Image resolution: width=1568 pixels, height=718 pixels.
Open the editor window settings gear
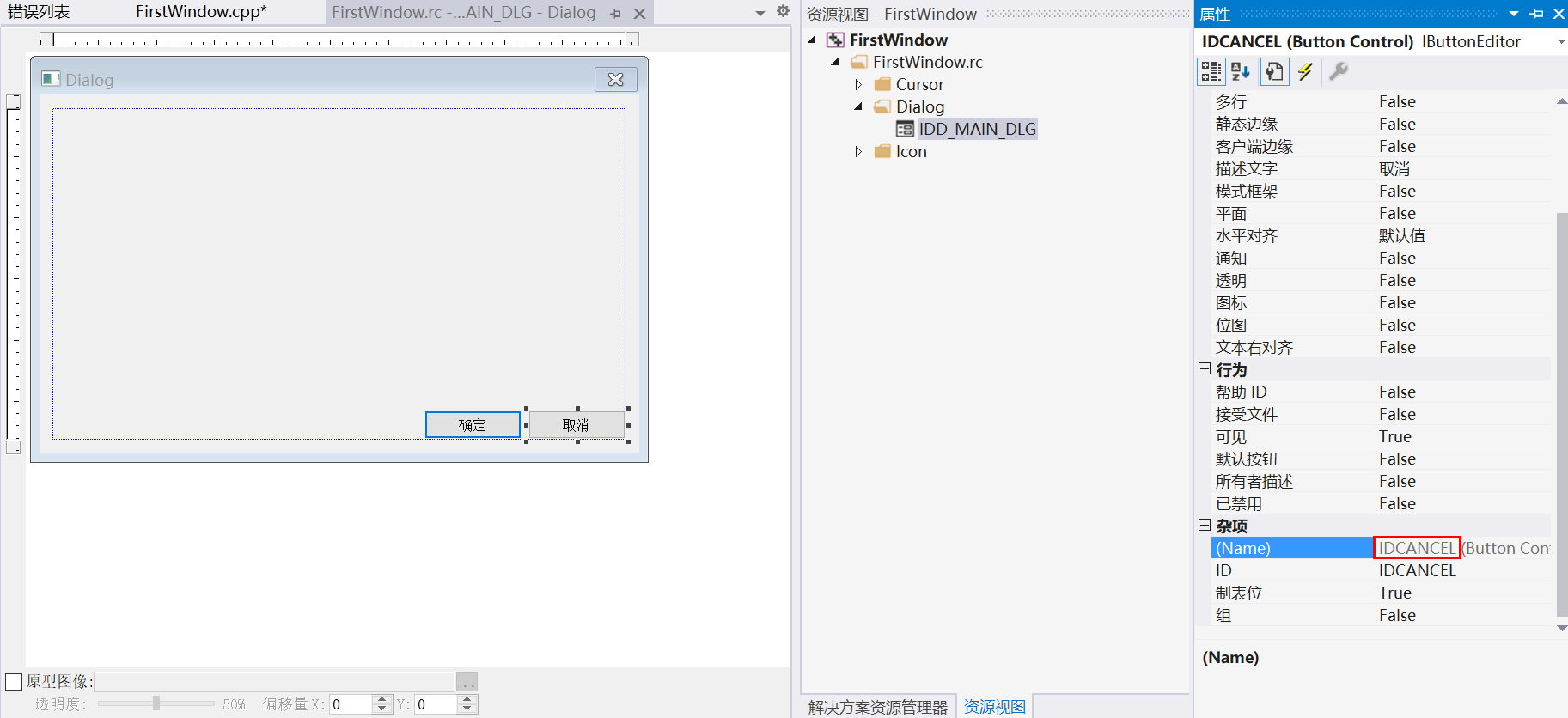pyautogui.click(x=783, y=12)
